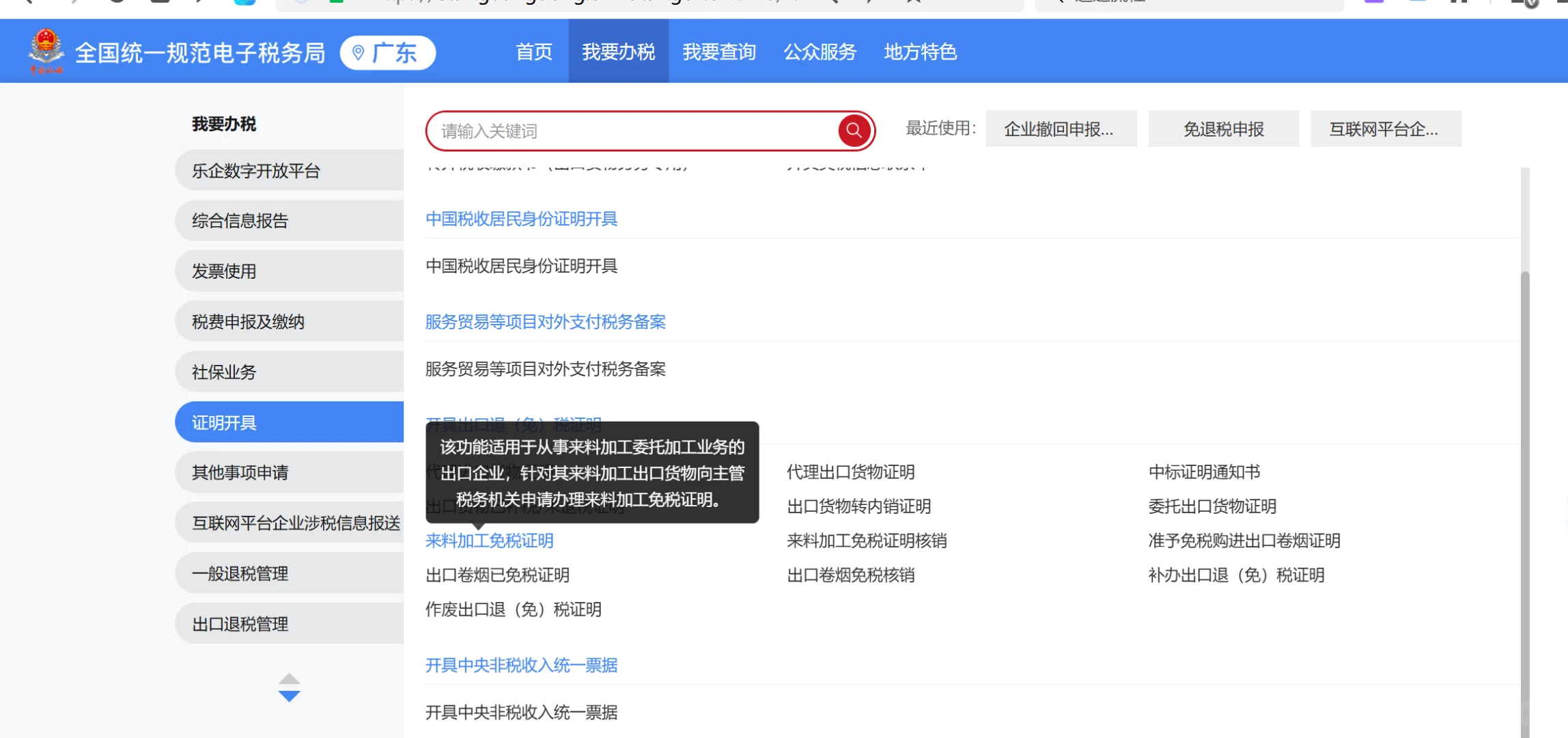Click the page reload icon
The height and width of the screenshot is (738, 1568).
[117, 1]
